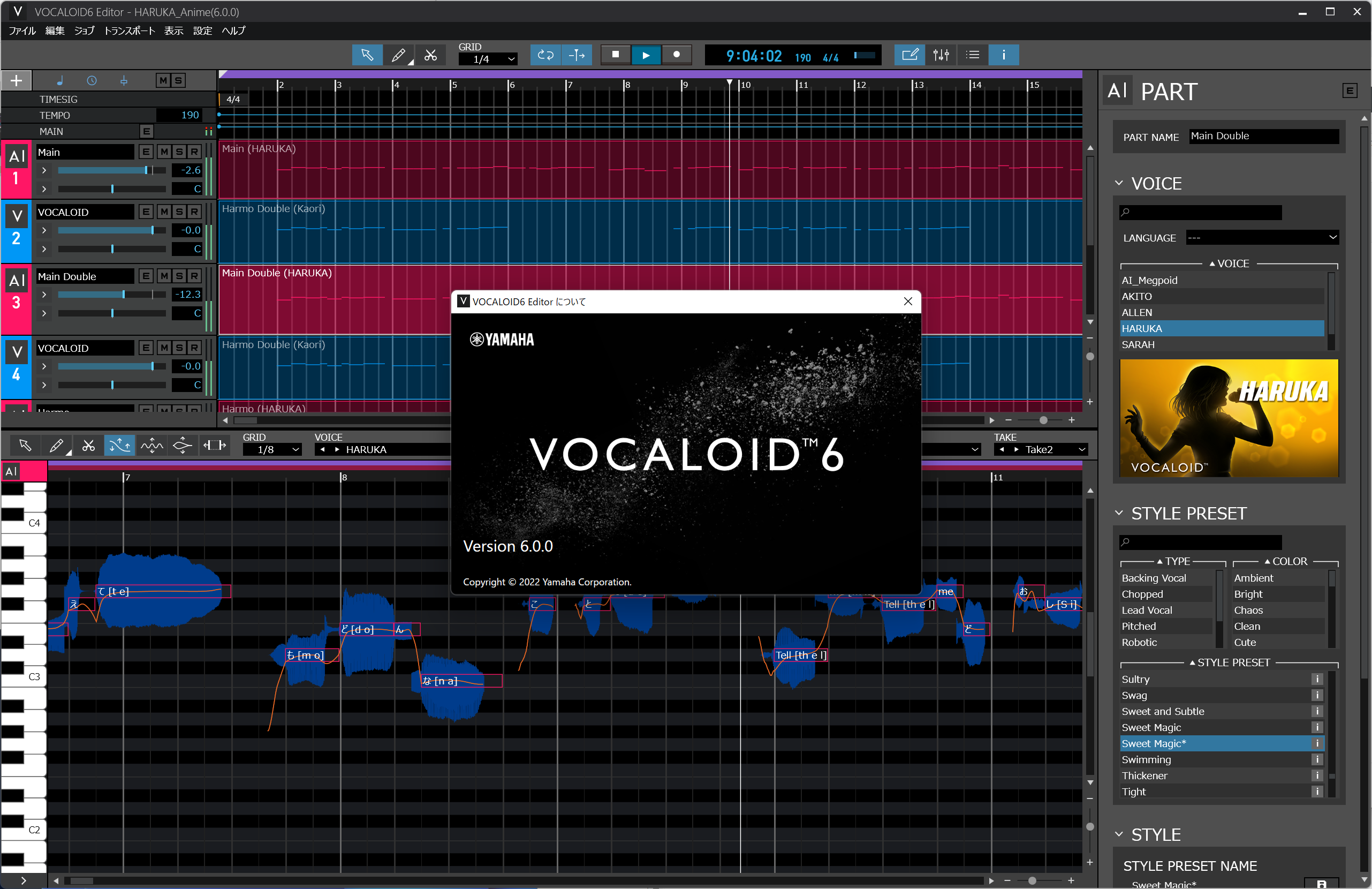Mute the Main track
The height and width of the screenshot is (889, 1372).
point(164,152)
